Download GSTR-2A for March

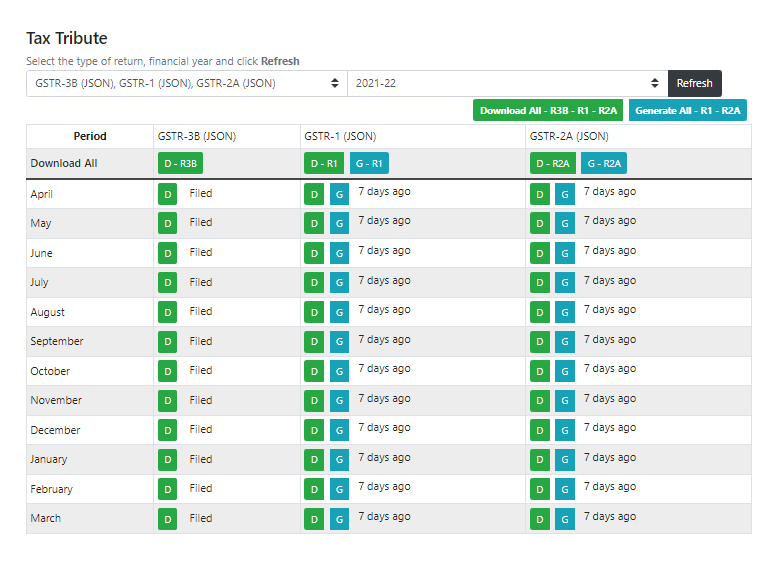pyautogui.click(x=540, y=519)
